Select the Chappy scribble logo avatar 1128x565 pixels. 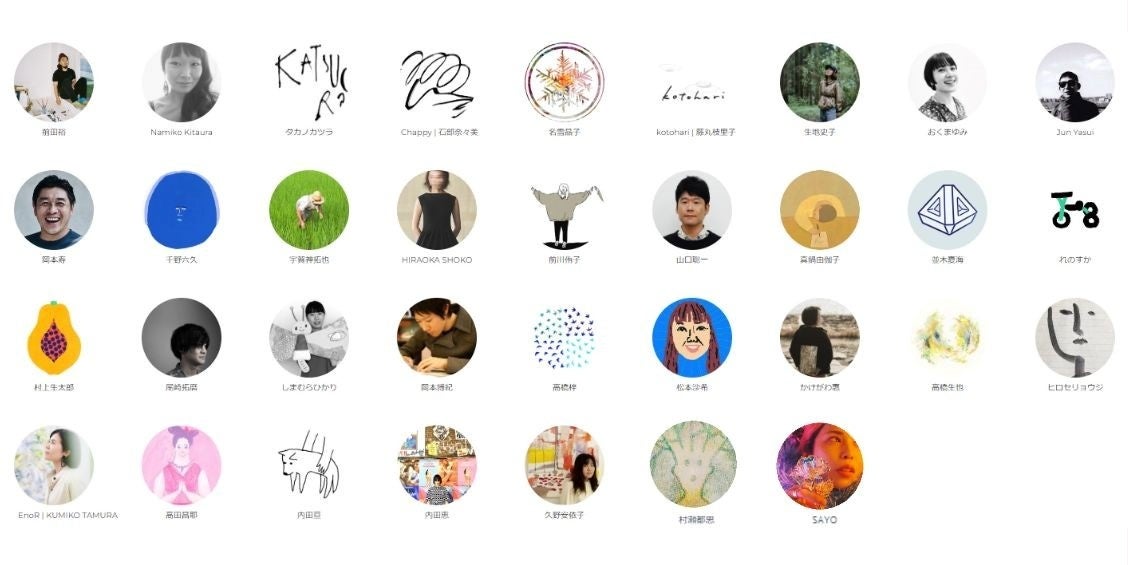coord(437,82)
